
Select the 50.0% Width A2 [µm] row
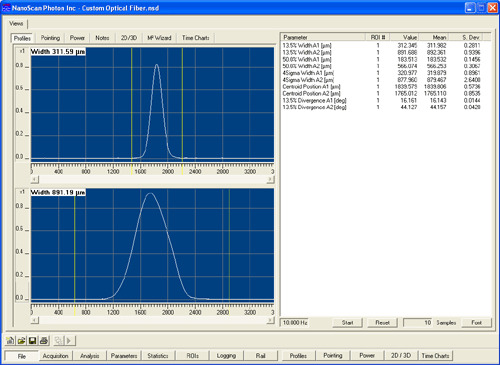point(382,66)
